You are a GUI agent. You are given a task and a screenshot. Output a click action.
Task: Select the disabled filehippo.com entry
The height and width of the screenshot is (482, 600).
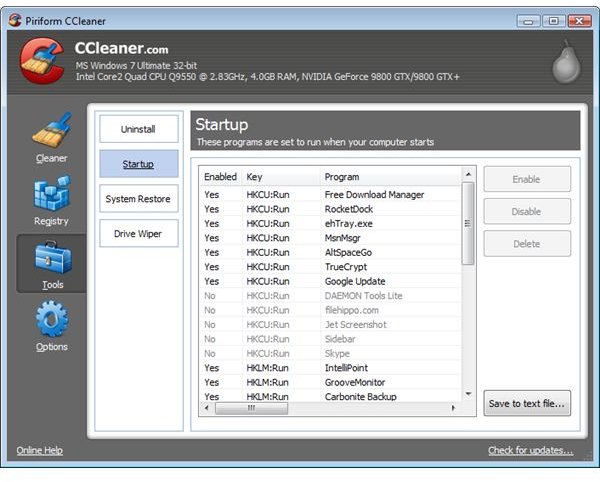point(330,310)
